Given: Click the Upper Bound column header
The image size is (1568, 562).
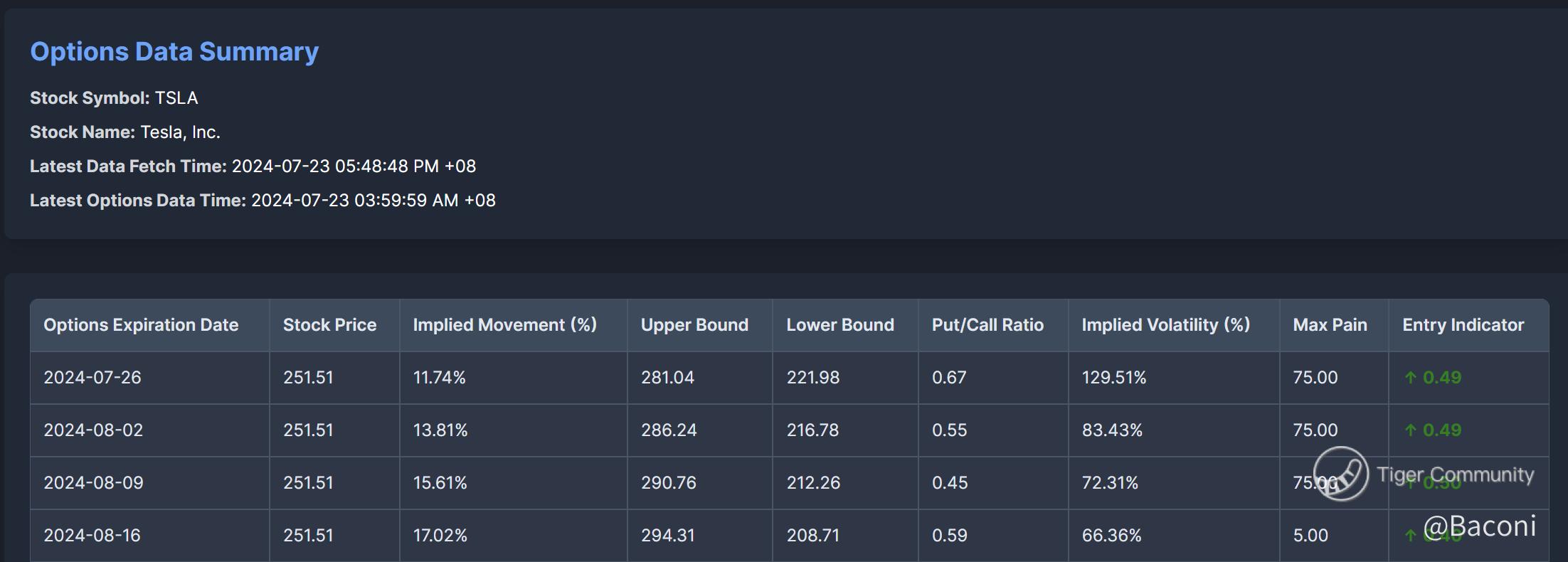Looking at the screenshot, I should [x=694, y=325].
